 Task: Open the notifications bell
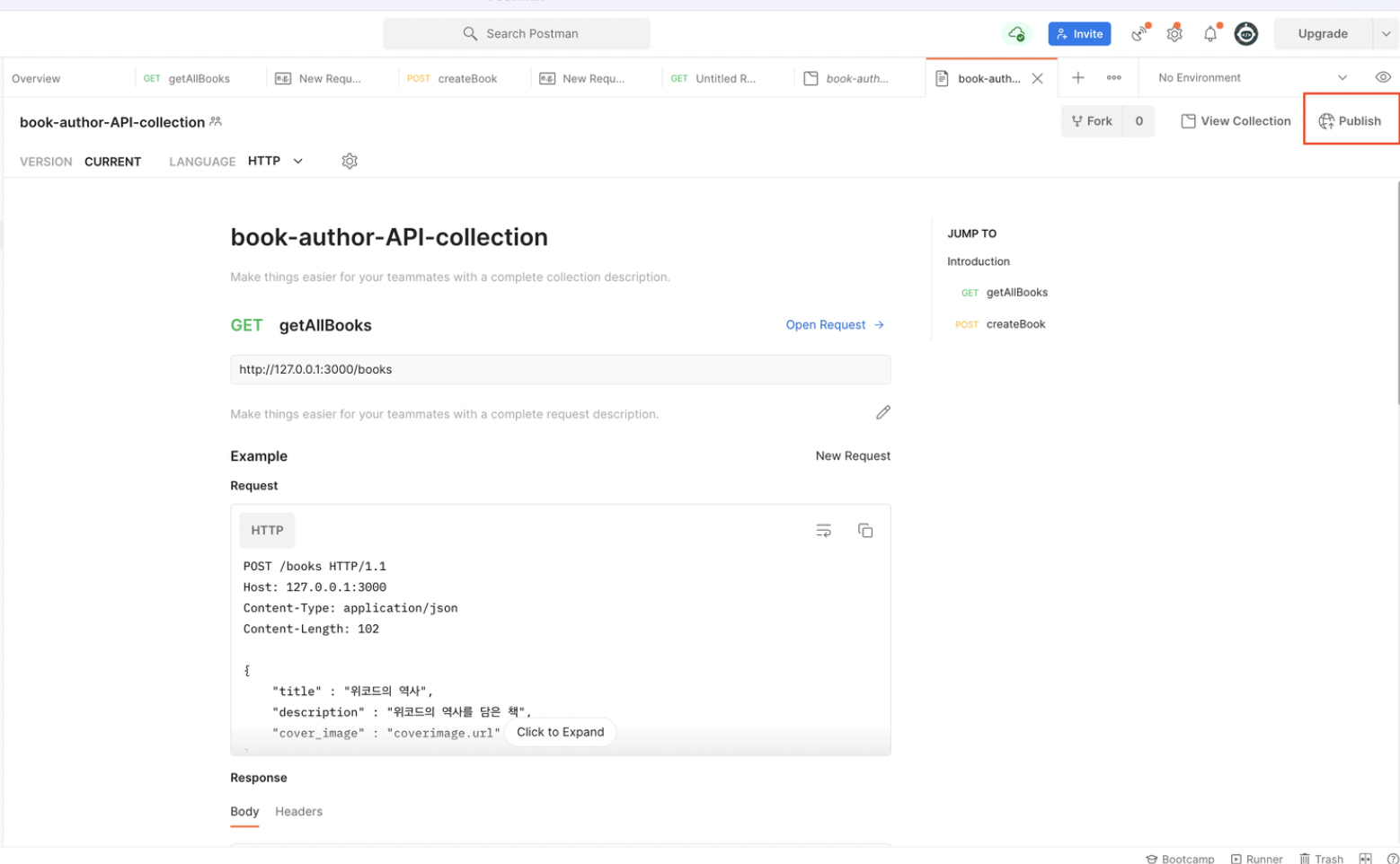click(x=1210, y=34)
